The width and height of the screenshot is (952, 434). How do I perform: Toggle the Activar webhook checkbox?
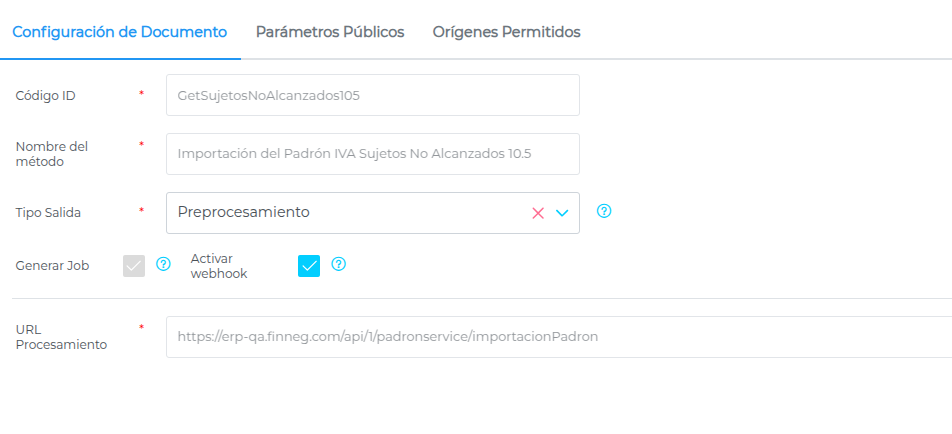pos(309,265)
